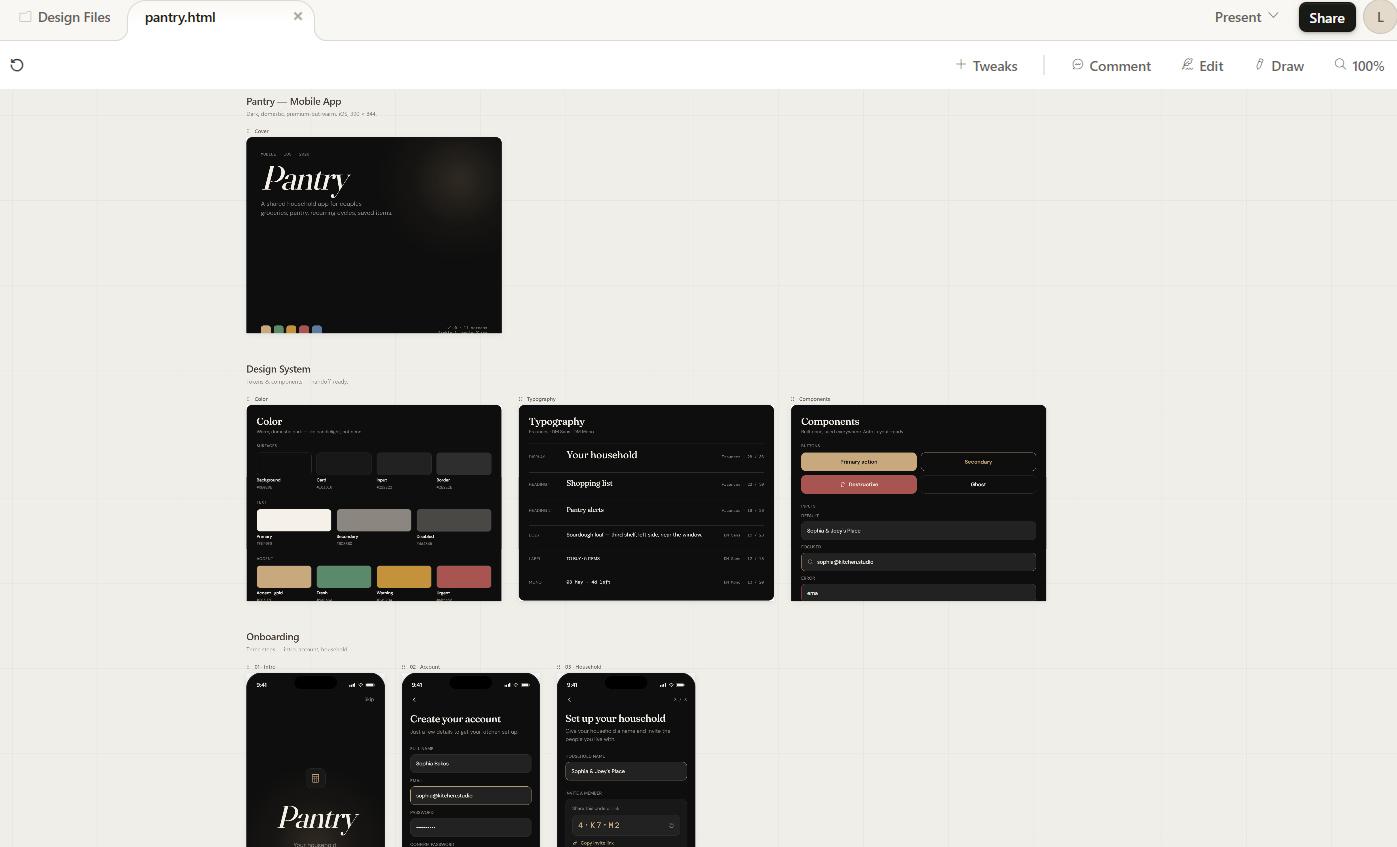Click the refresh icon beside invite code
Image resolution: width=1397 pixels, height=847 pixels.
click(x=671, y=825)
